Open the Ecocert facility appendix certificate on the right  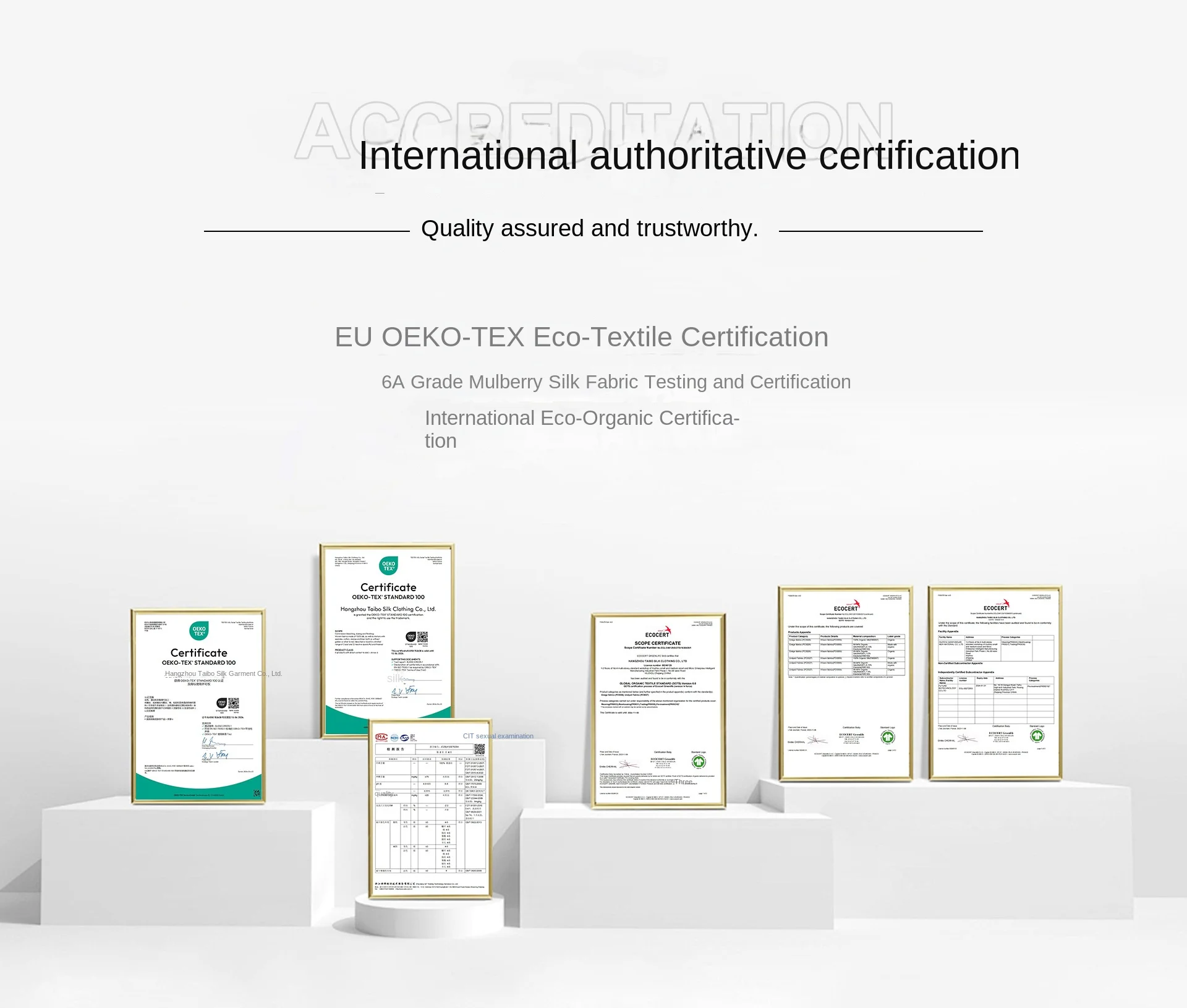(995, 683)
